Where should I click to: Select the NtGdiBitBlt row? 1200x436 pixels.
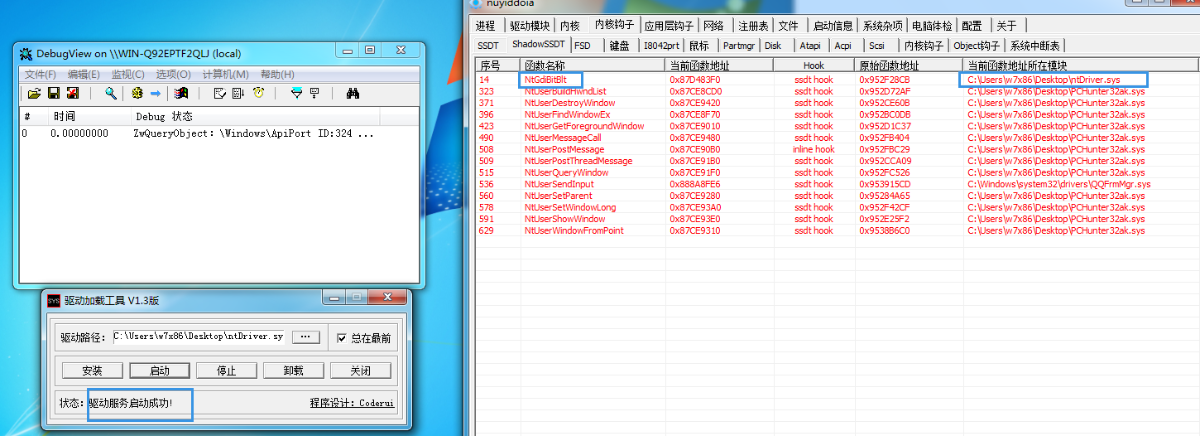click(836, 78)
